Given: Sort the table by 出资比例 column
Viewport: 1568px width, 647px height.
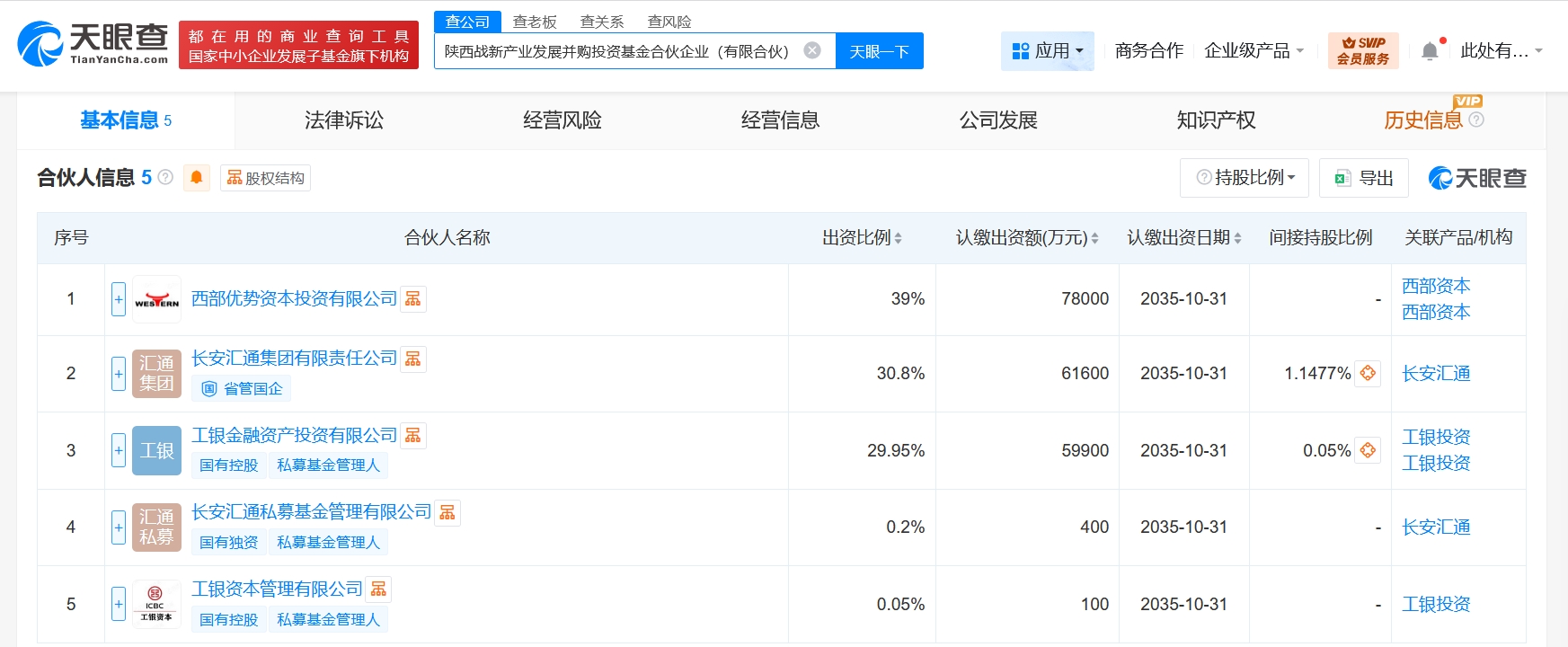Looking at the screenshot, I should [862, 238].
